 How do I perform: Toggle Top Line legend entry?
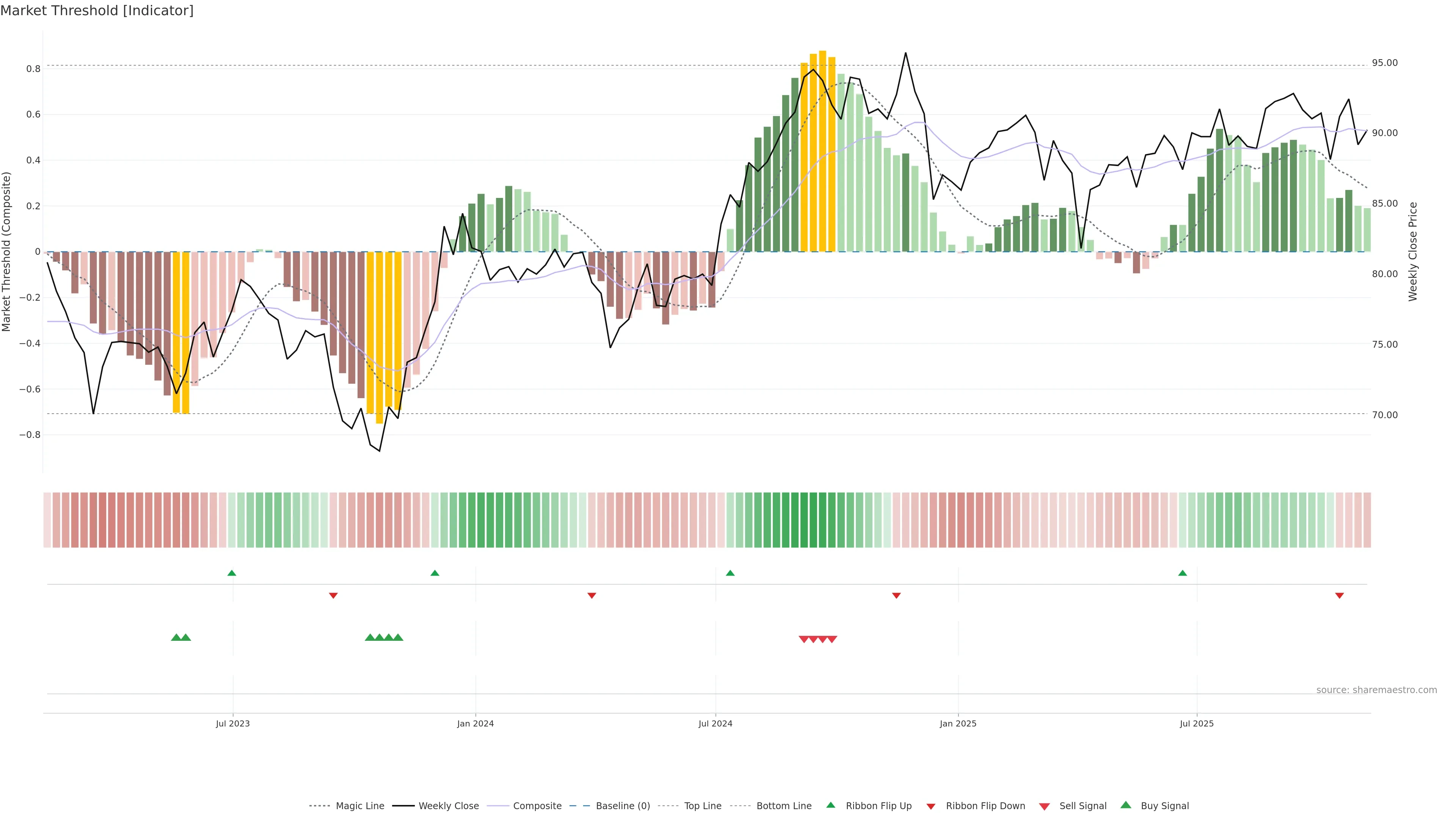703,806
